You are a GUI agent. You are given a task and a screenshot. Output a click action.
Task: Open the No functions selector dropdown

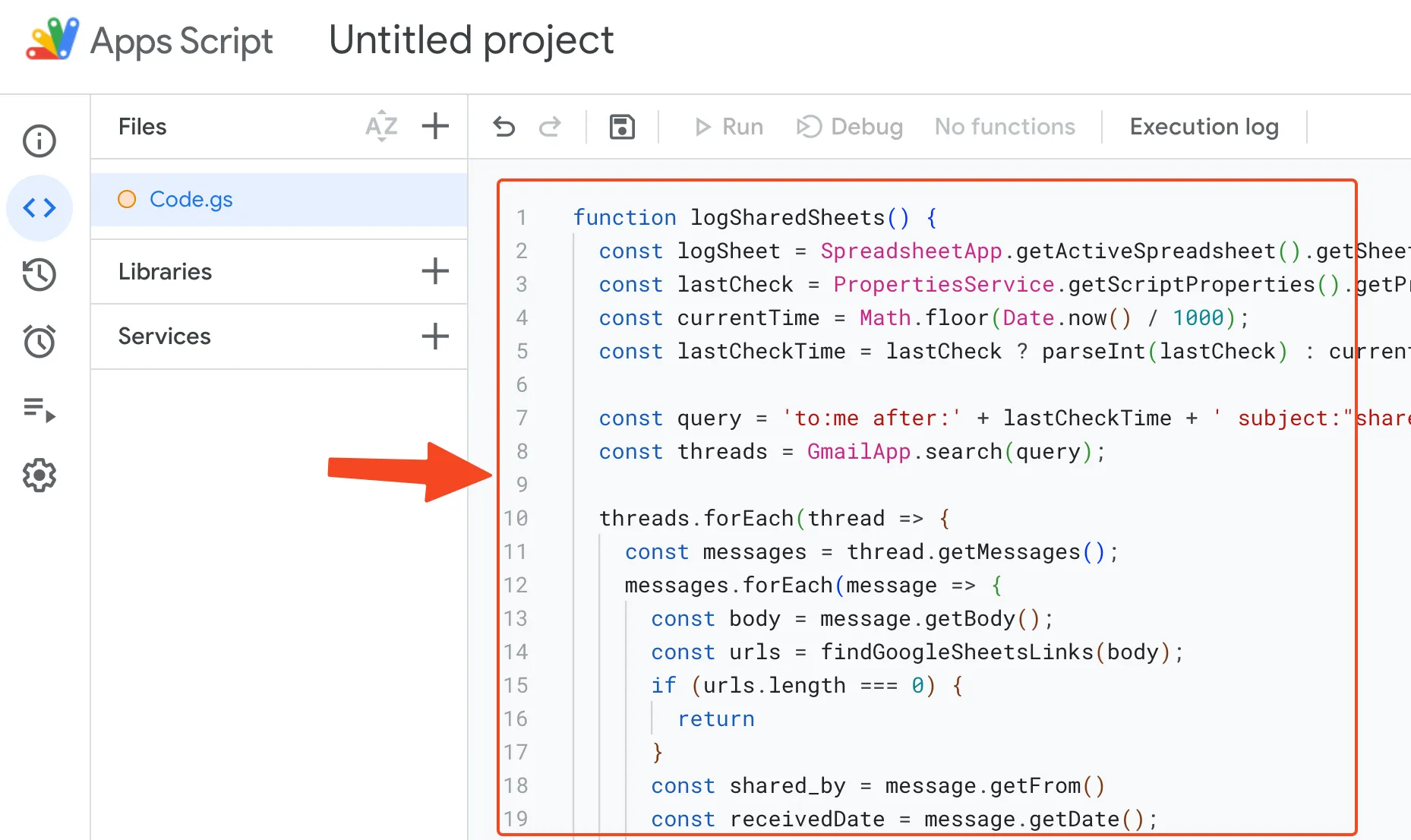pyautogui.click(x=1005, y=127)
